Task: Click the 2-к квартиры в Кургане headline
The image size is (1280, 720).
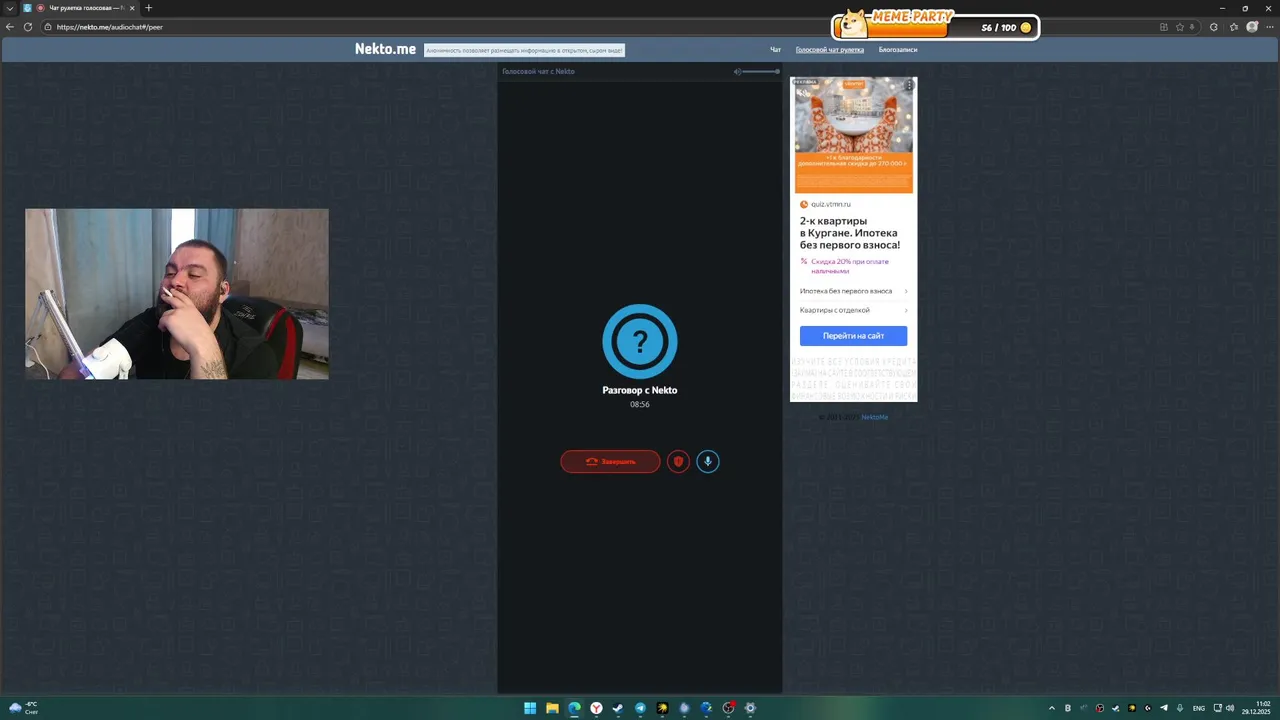Action: 850,233
